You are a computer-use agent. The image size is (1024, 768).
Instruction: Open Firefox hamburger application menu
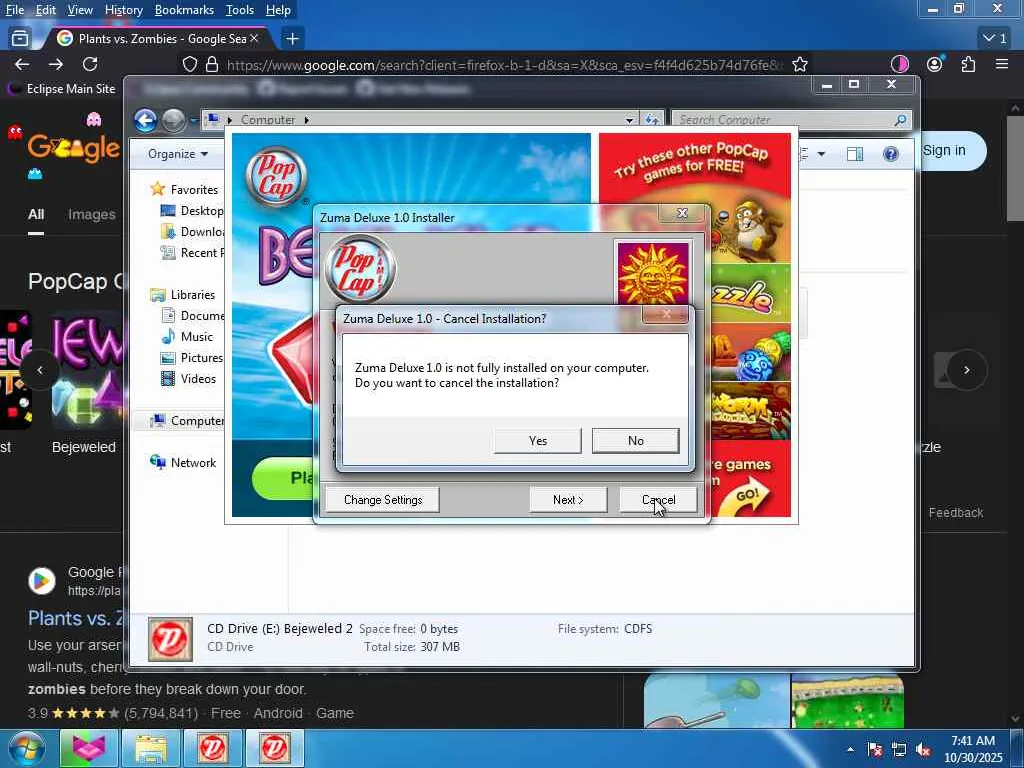pyautogui.click(x=1002, y=64)
